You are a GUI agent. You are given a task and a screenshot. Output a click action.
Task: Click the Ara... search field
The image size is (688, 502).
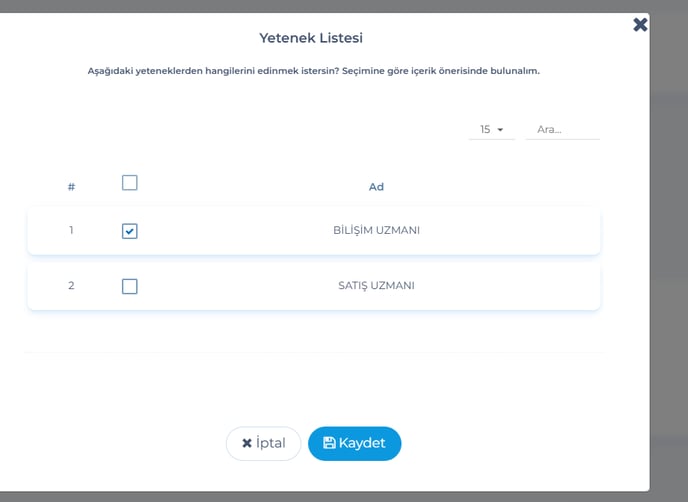563,129
